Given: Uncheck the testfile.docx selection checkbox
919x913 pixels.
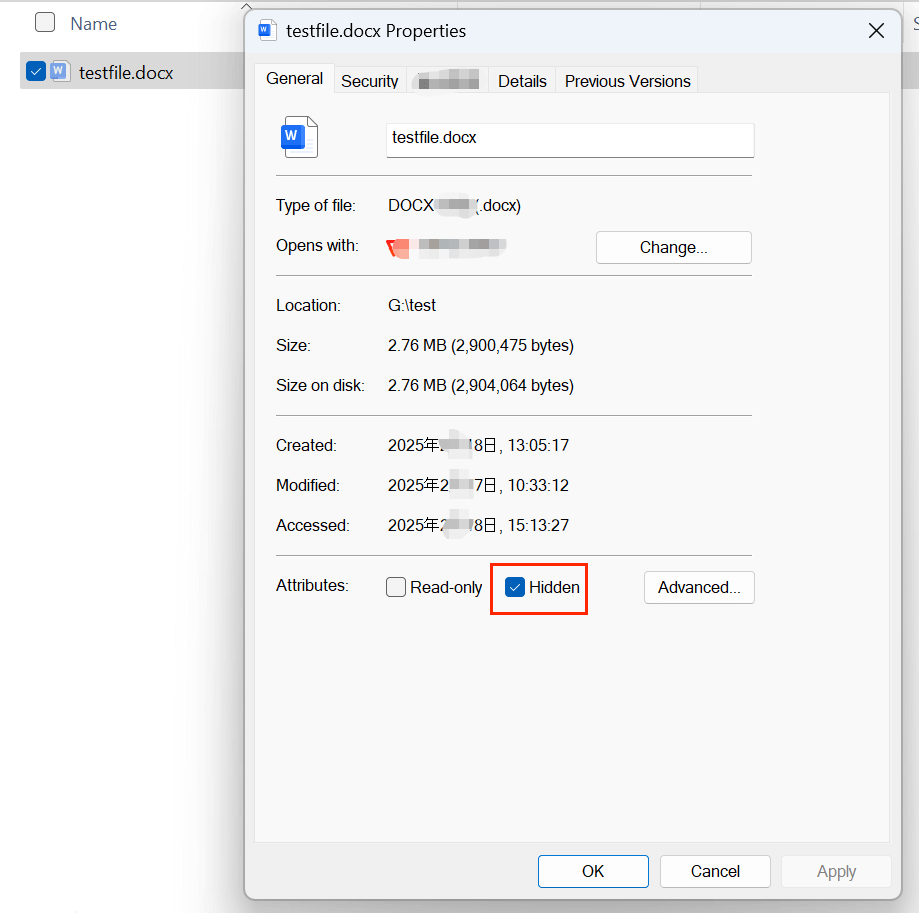Looking at the screenshot, I should [35, 71].
